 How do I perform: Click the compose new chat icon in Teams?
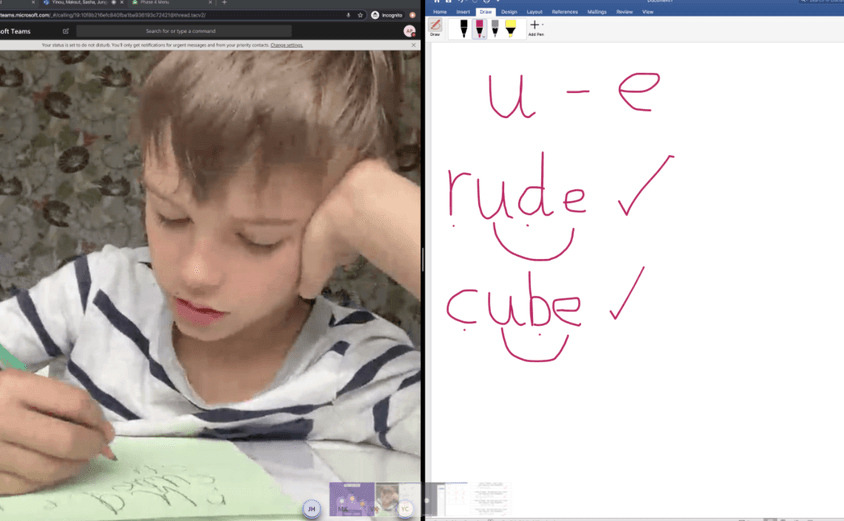66,31
